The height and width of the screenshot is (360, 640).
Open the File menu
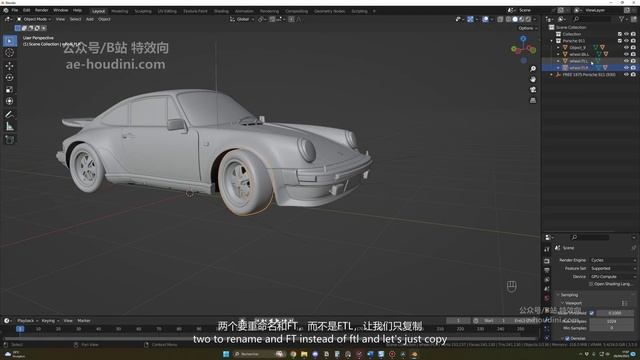click(15, 10)
